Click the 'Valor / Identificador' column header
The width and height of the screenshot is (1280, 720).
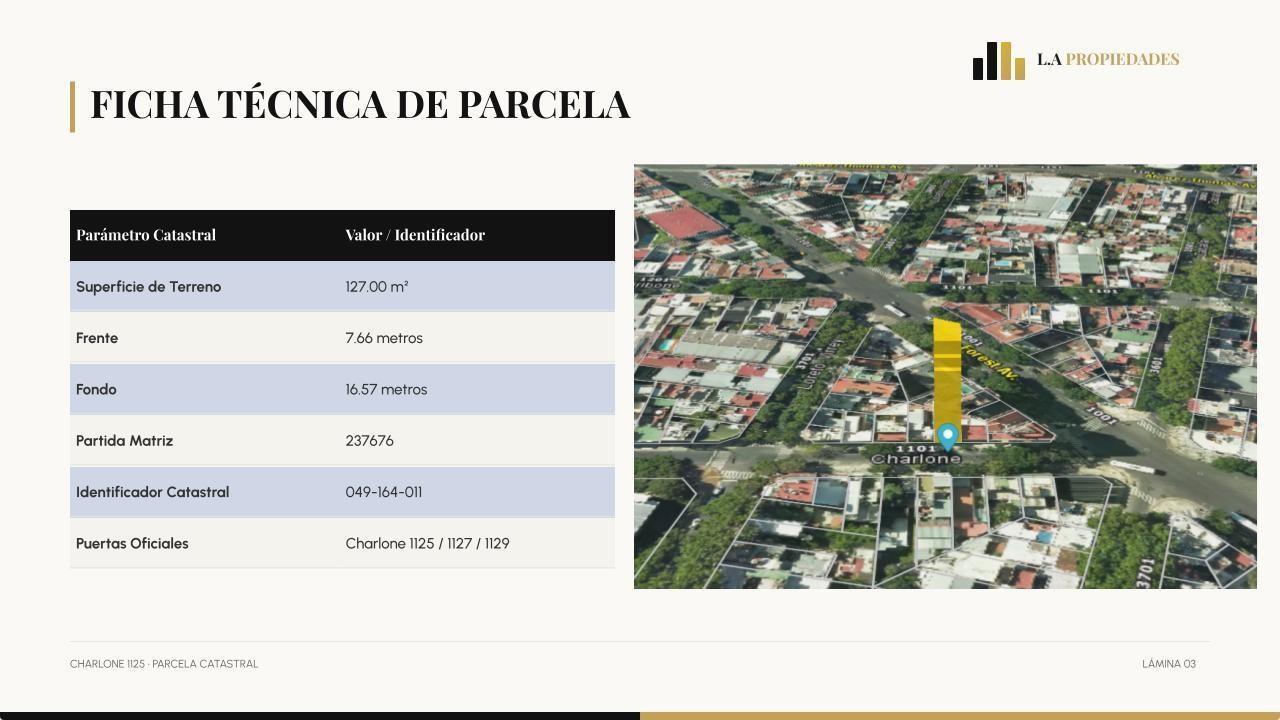coord(415,235)
